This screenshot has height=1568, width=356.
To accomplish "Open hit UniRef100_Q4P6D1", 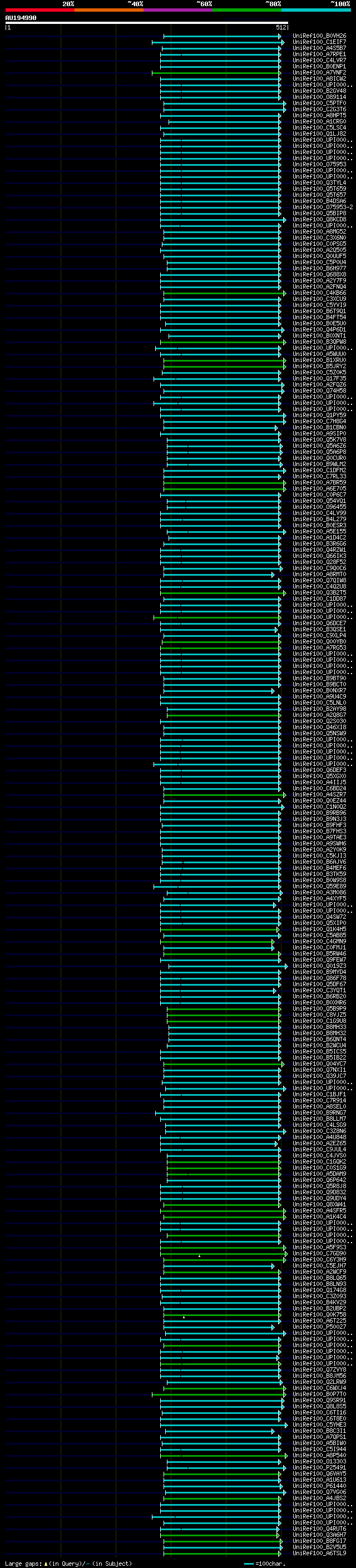I will click(x=319, y=329).
